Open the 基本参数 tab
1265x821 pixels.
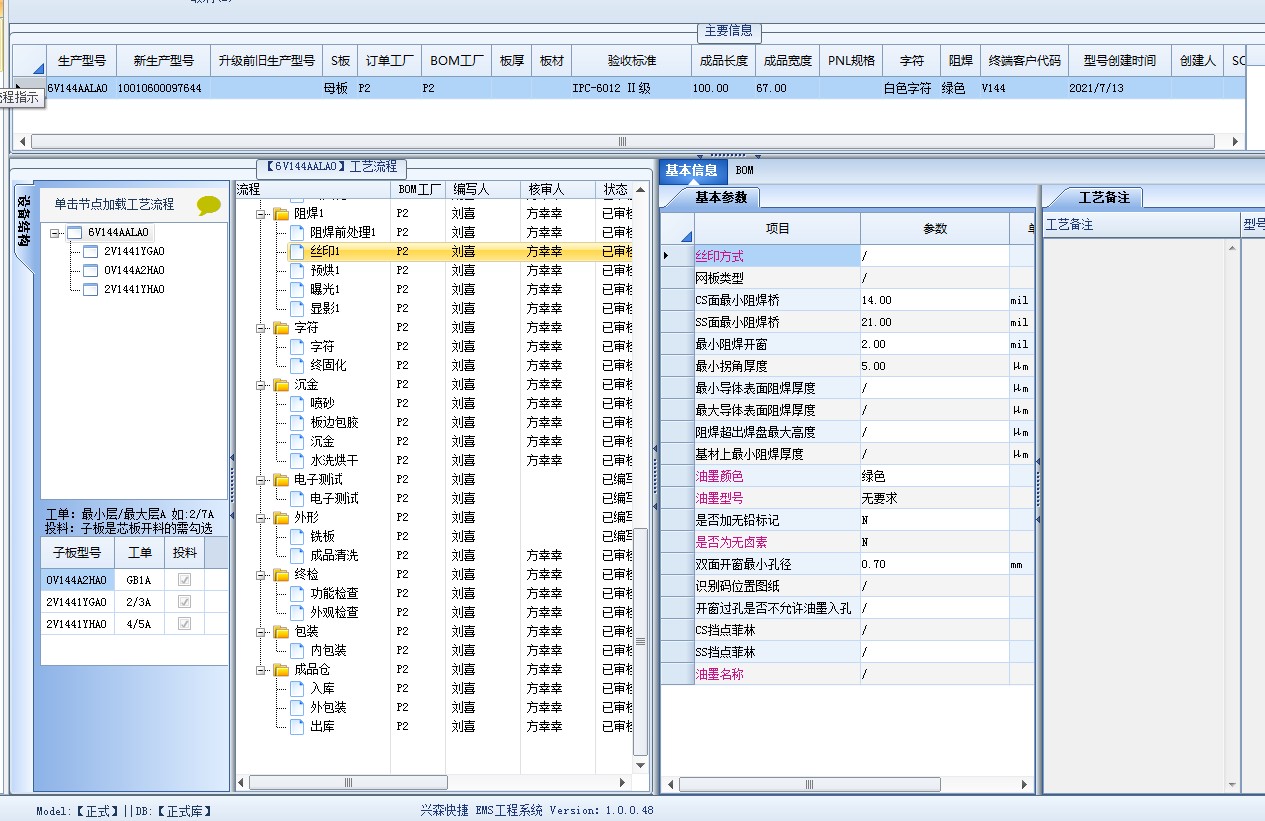pyautogui.click(x=721, y=197)
